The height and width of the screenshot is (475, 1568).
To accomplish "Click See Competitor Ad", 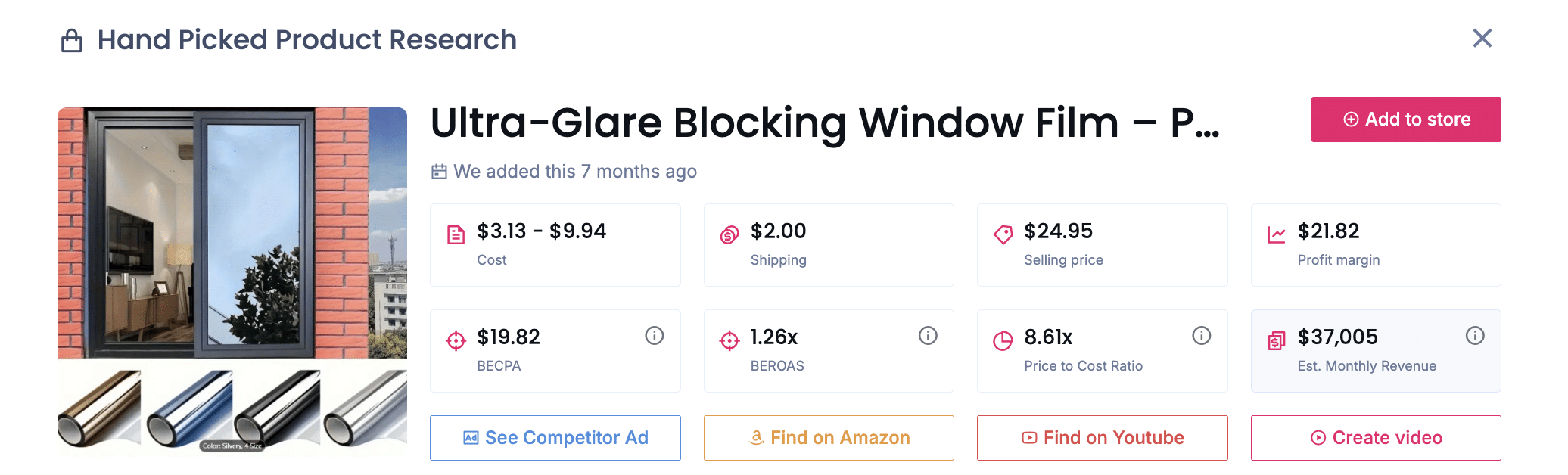I will pyautogui.click(x=555, y=437).
